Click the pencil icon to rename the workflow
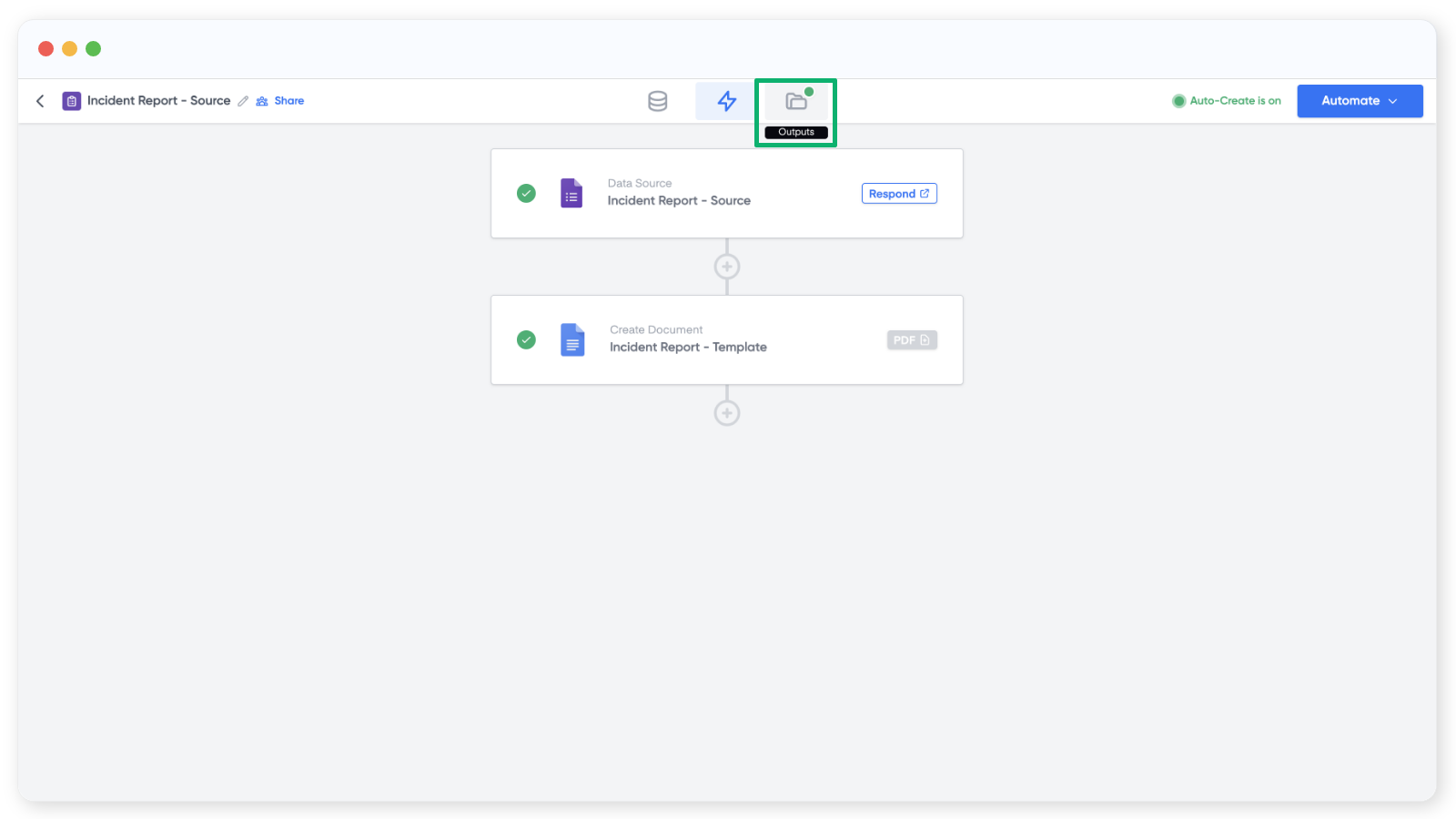 point(243,101)
